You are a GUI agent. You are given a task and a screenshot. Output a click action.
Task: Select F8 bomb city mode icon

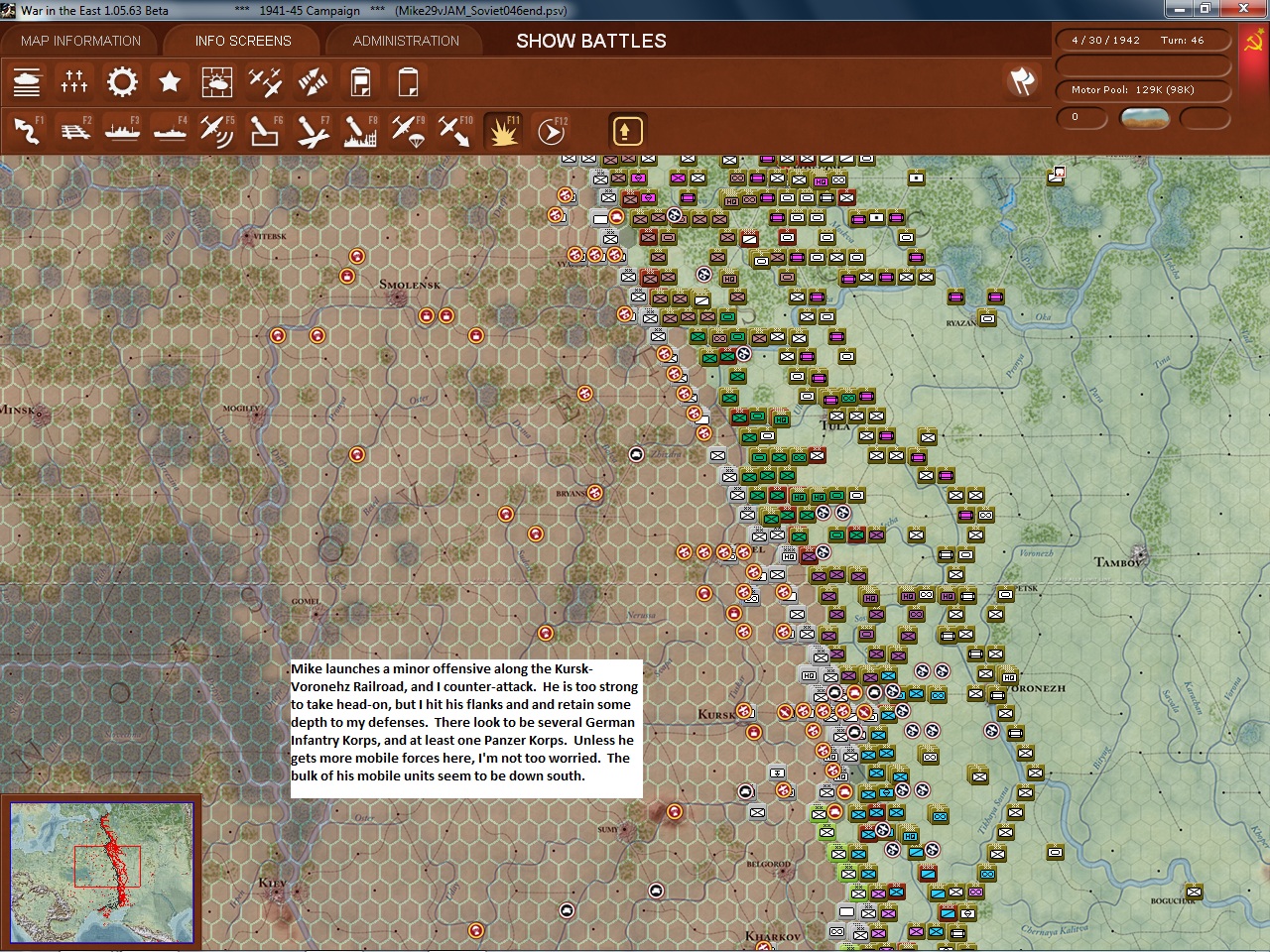point(360,131)
